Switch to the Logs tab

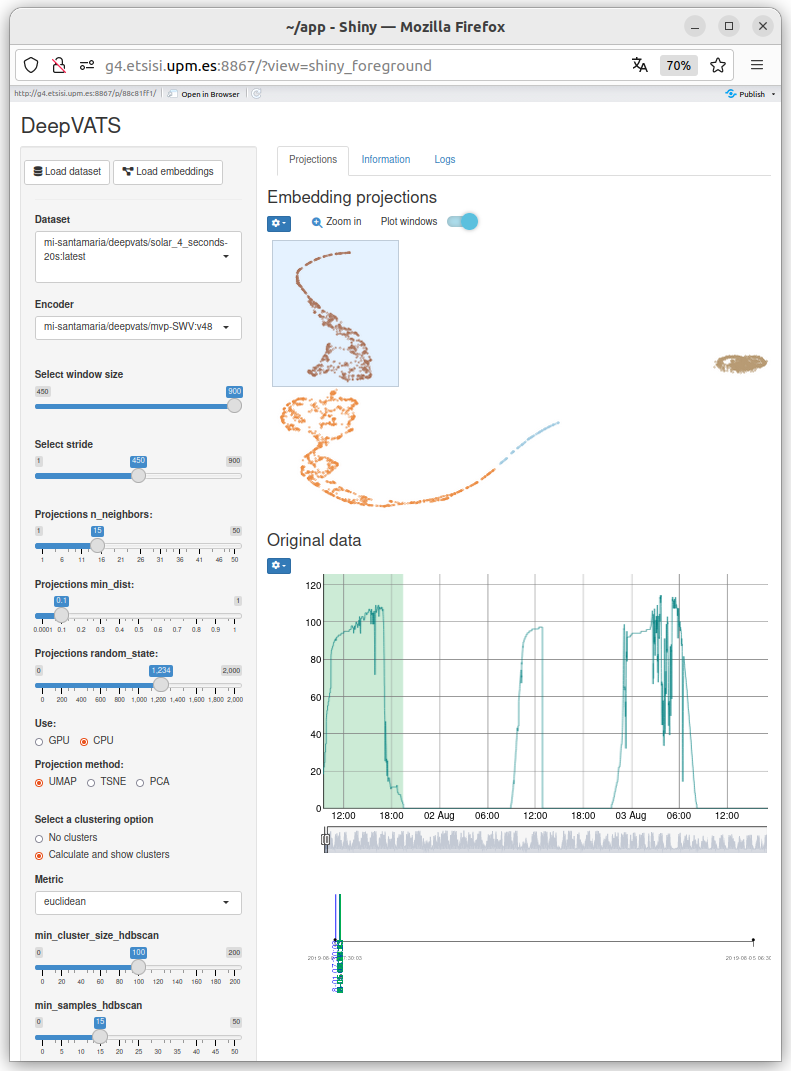tap(445, 160)
